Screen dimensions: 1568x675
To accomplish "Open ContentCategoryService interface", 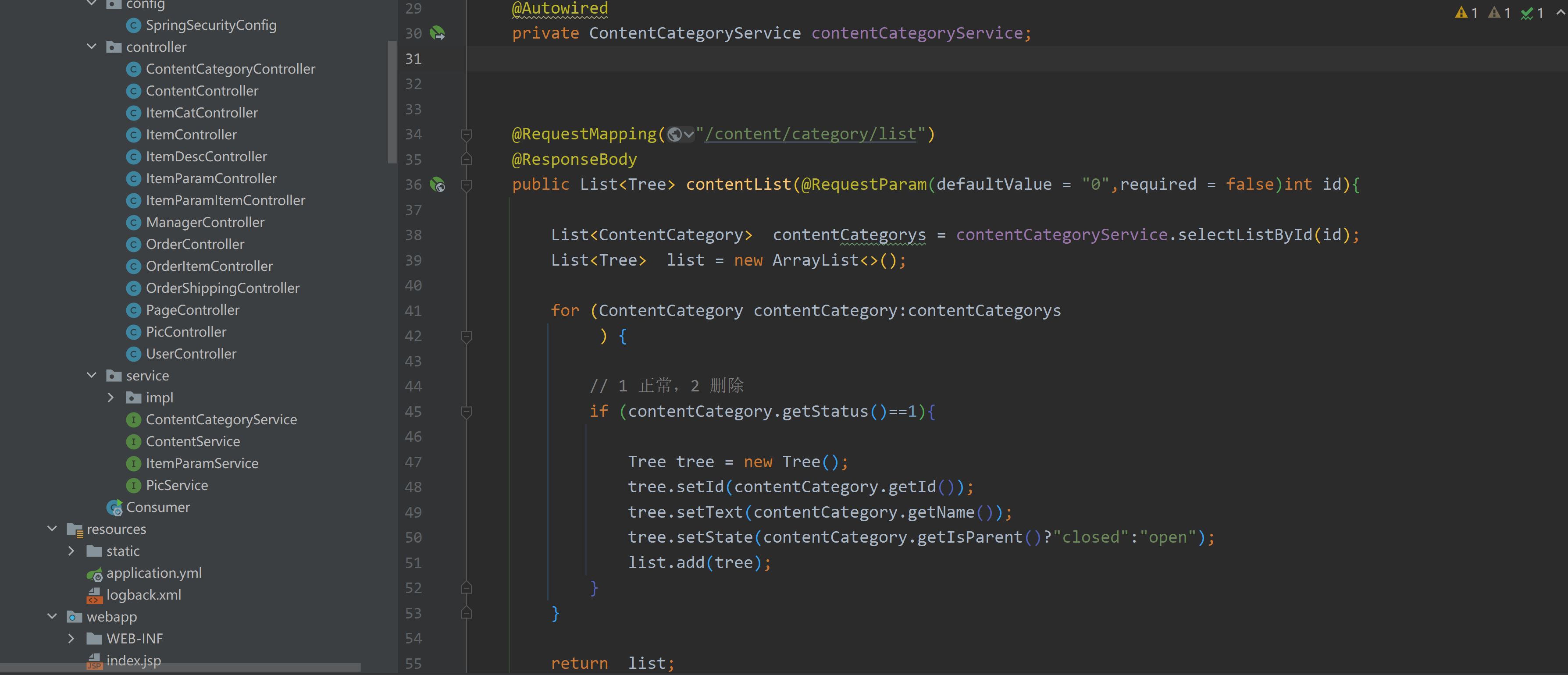I will point(221,419).
